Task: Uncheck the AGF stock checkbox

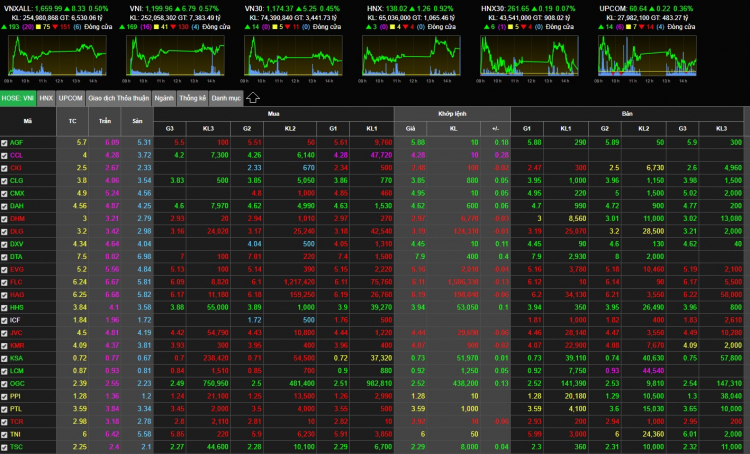Action: (5, 143)
